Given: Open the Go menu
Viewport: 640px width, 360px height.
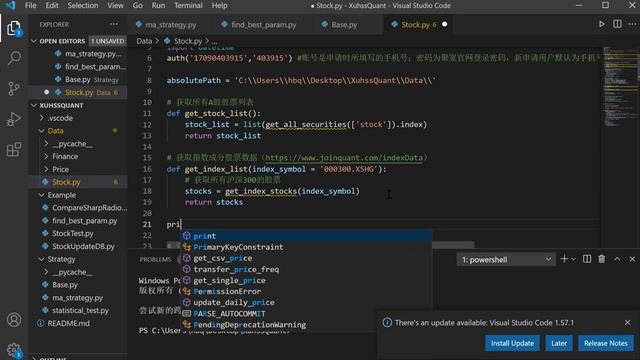Looking at the screenshot, I should click(138, 5).
